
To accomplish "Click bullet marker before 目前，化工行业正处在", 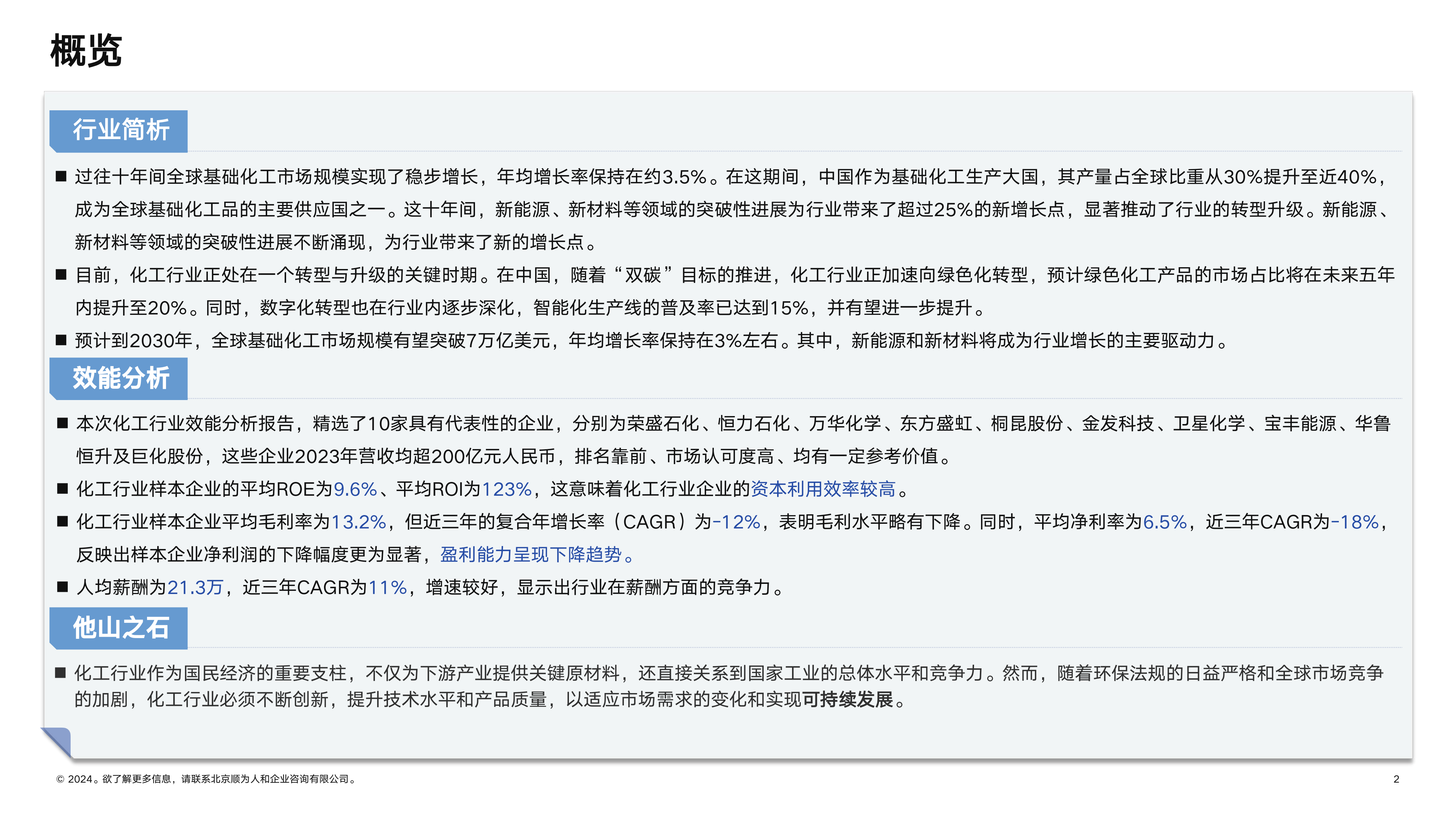I will 61,275.
